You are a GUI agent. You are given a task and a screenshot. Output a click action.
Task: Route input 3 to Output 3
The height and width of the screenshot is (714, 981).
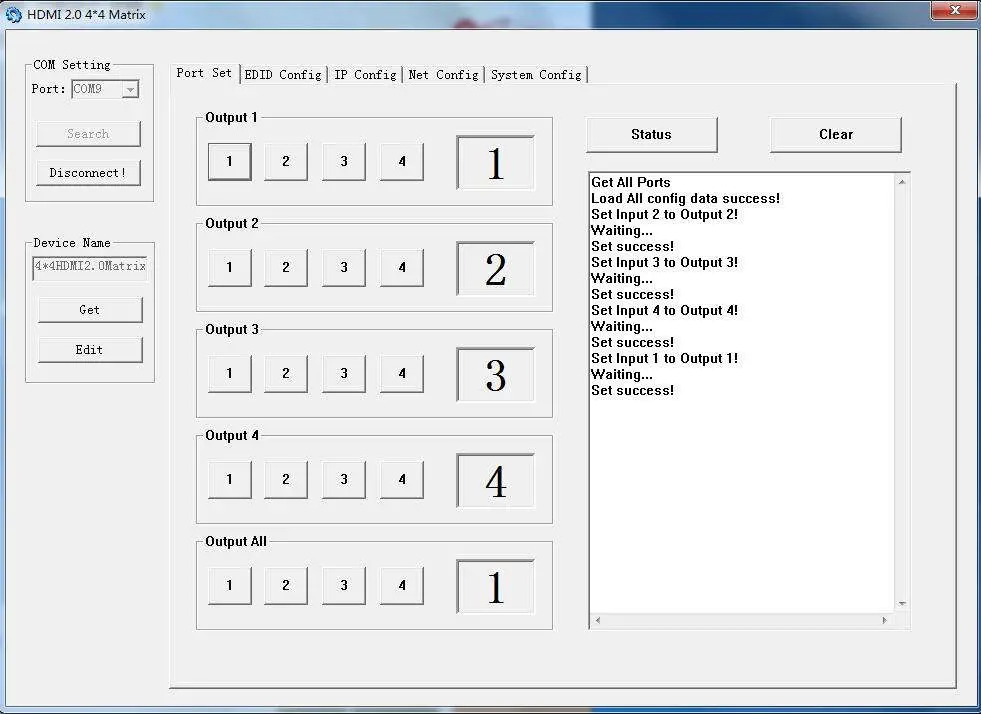344,374
